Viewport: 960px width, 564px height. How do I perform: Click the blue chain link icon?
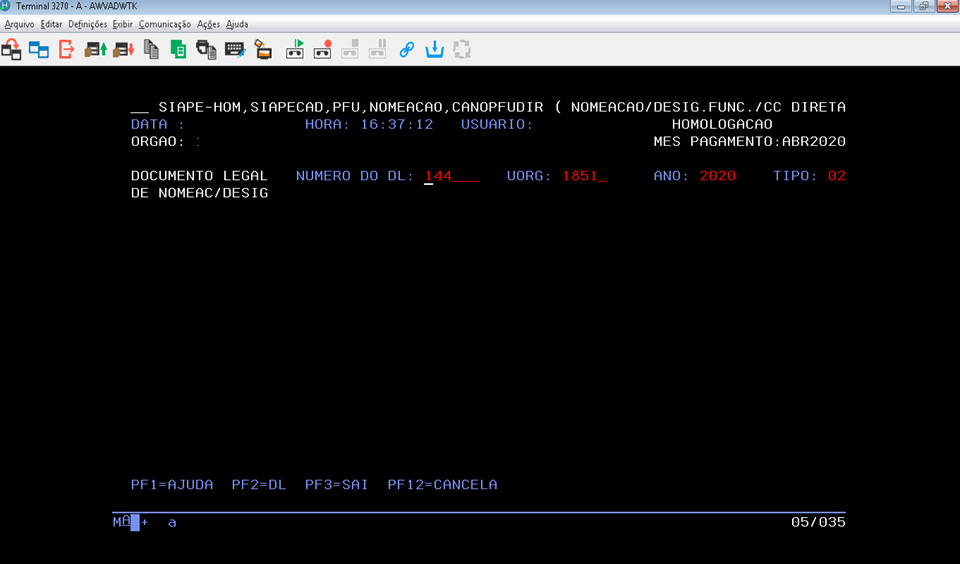click(406, 48)
